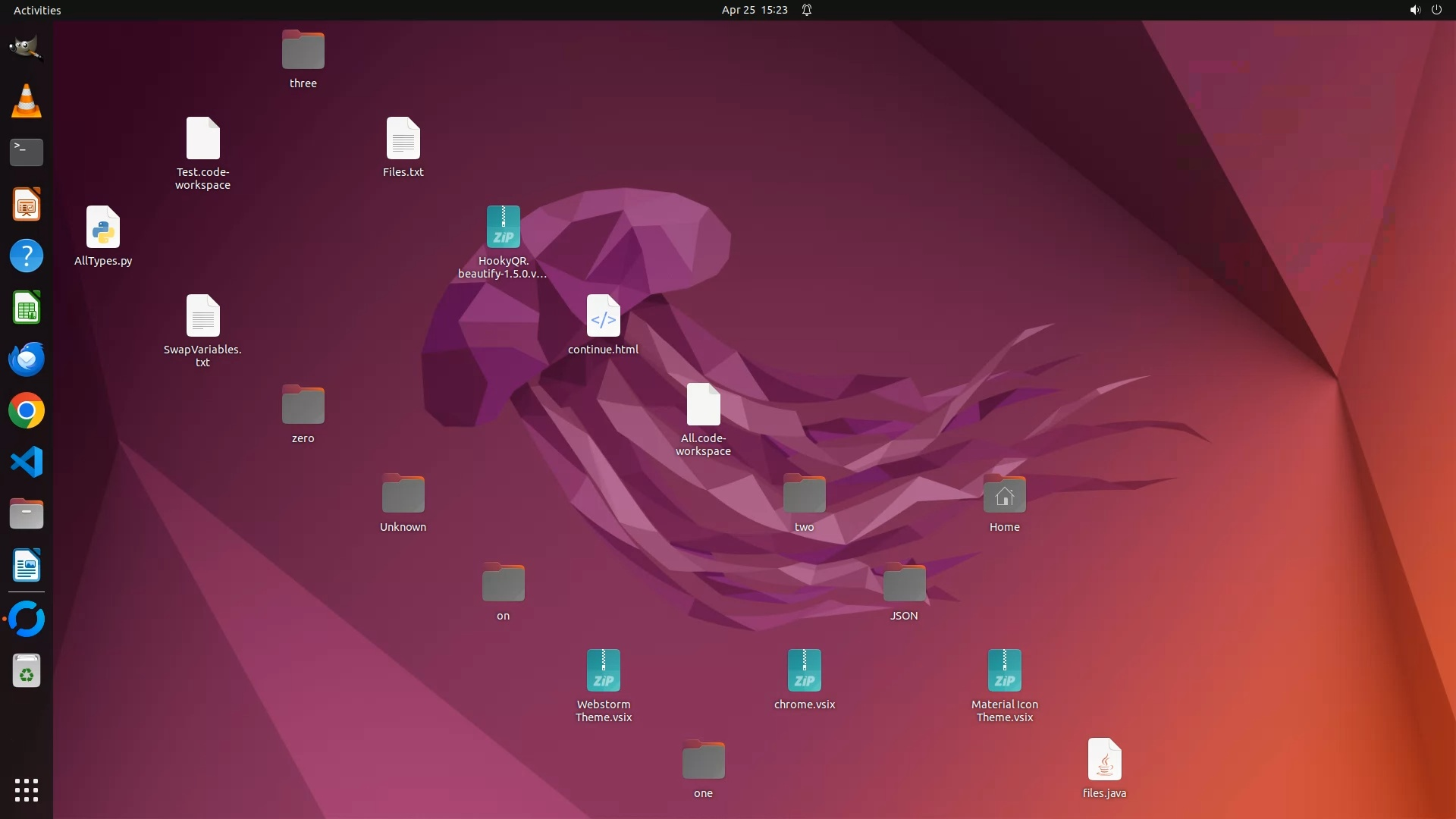
Task: Open system menu via power icon
Action: (x=1436, y=10)
